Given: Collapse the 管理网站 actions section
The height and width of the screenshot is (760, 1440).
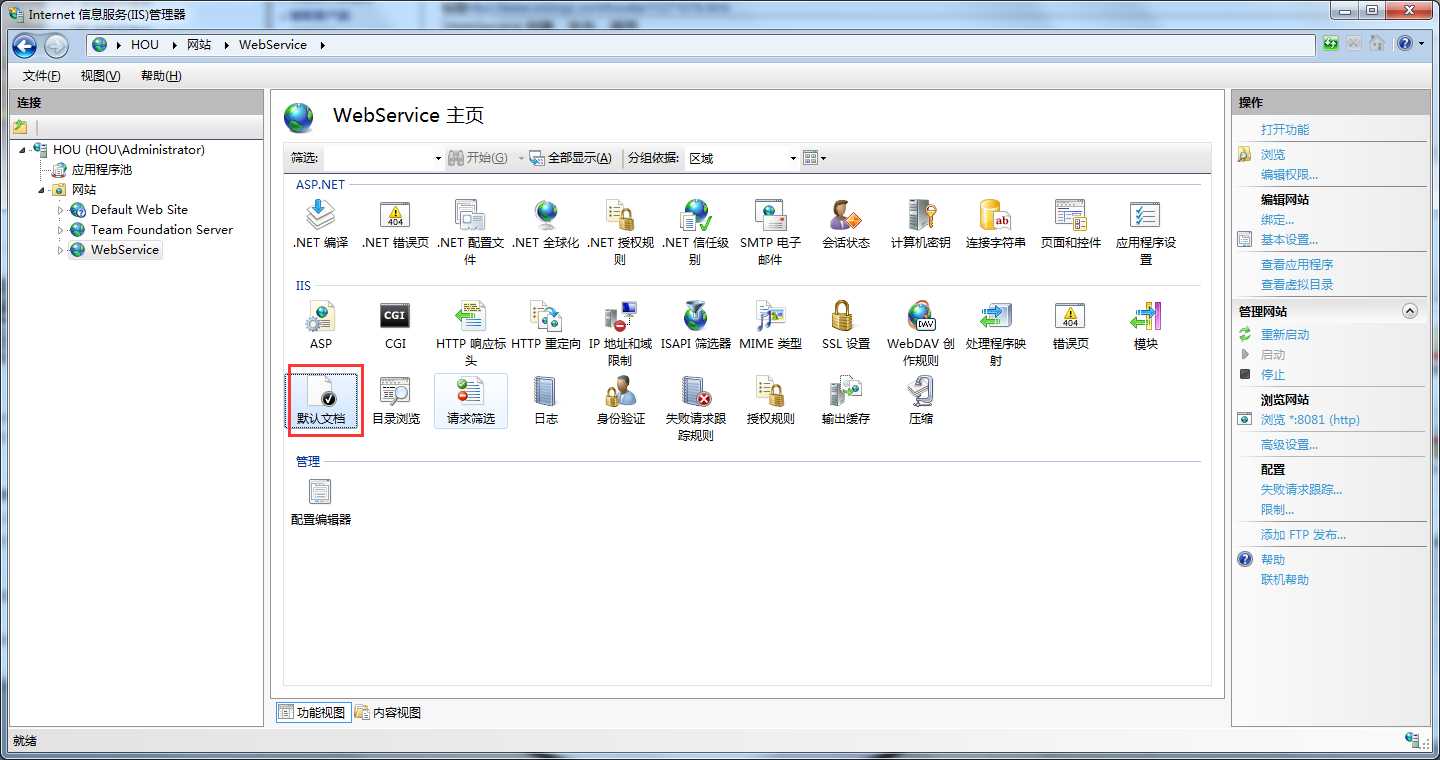Looking at the screenshot, I should (1410, 311).
